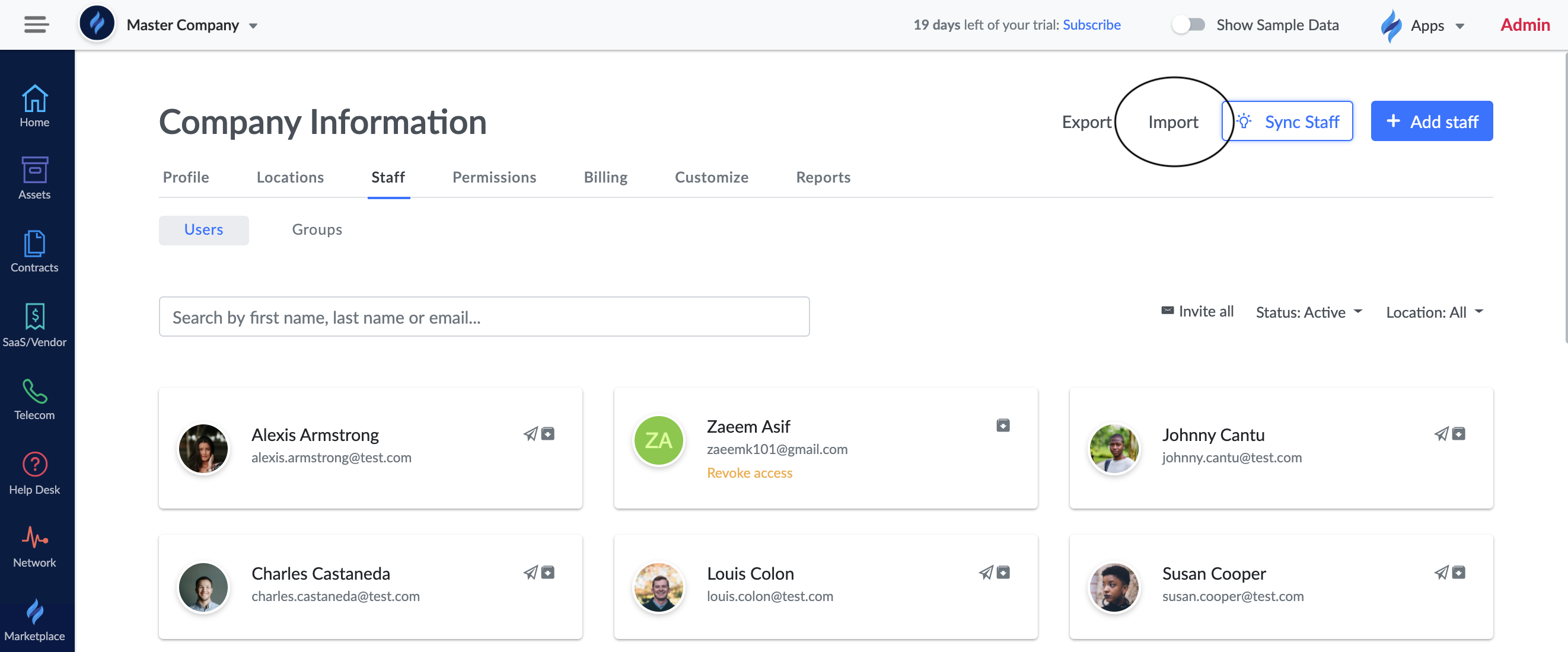Screen dimensions: 1568x652
Task: Click the Telecom sidebar icon
Action: 34,390
